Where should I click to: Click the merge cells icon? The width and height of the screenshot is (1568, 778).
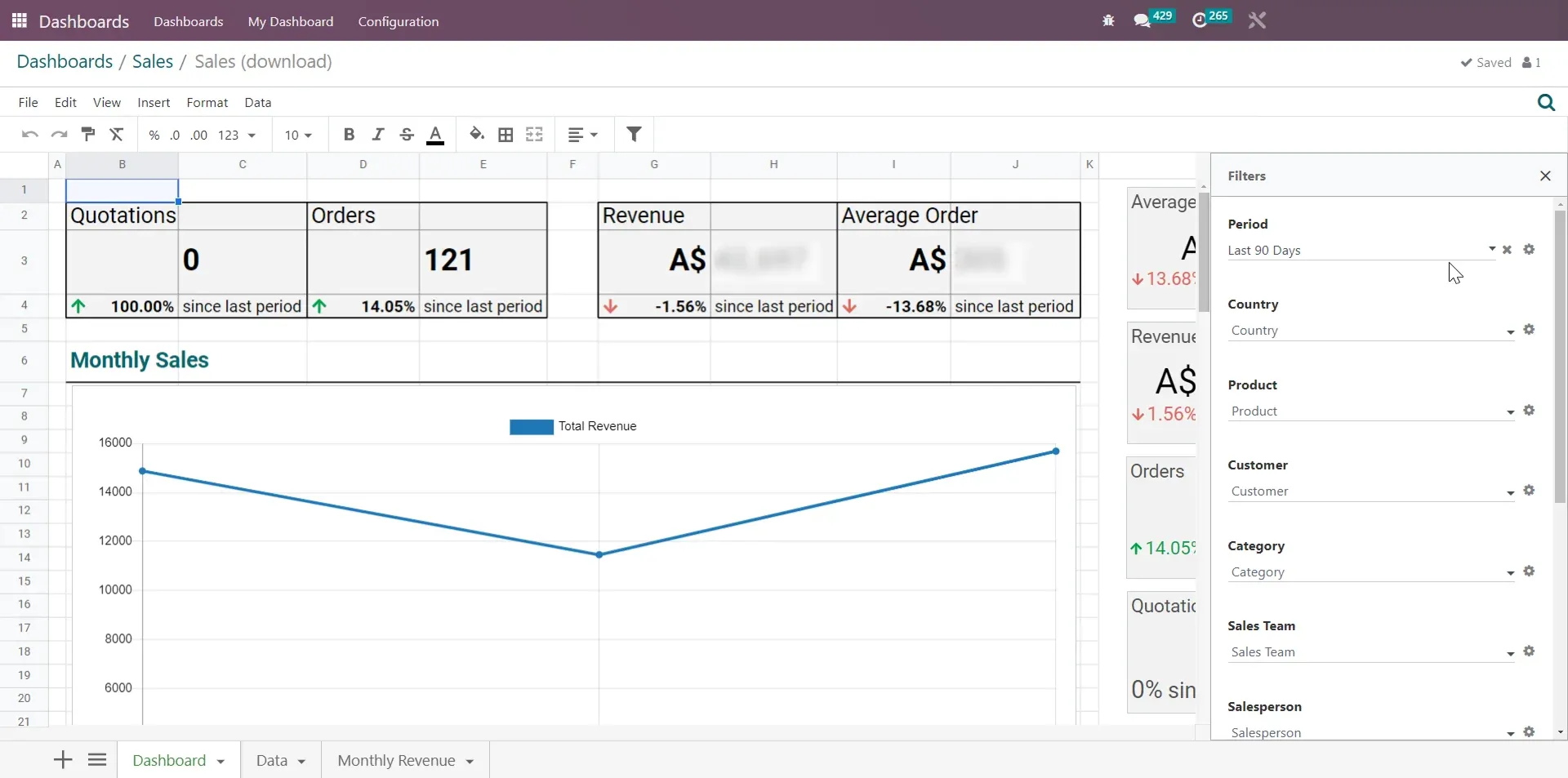(535, 135)
